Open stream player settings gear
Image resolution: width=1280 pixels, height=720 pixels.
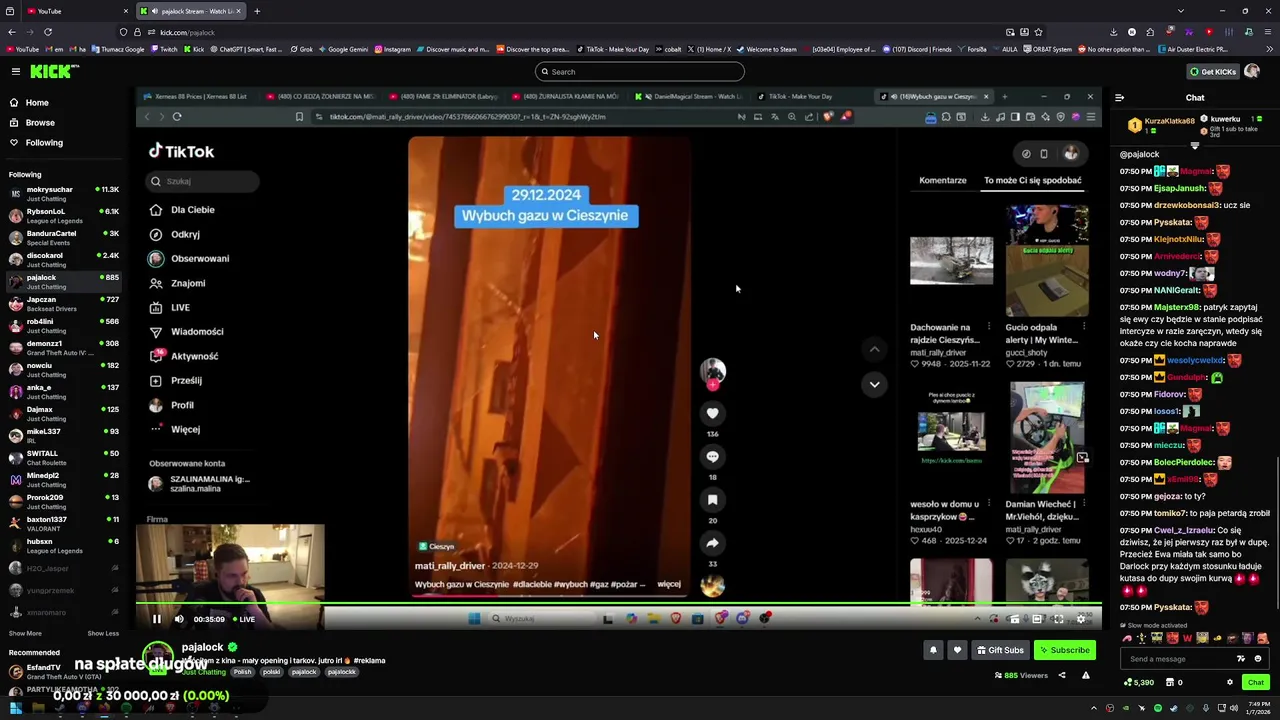(x=1080, y=619)
